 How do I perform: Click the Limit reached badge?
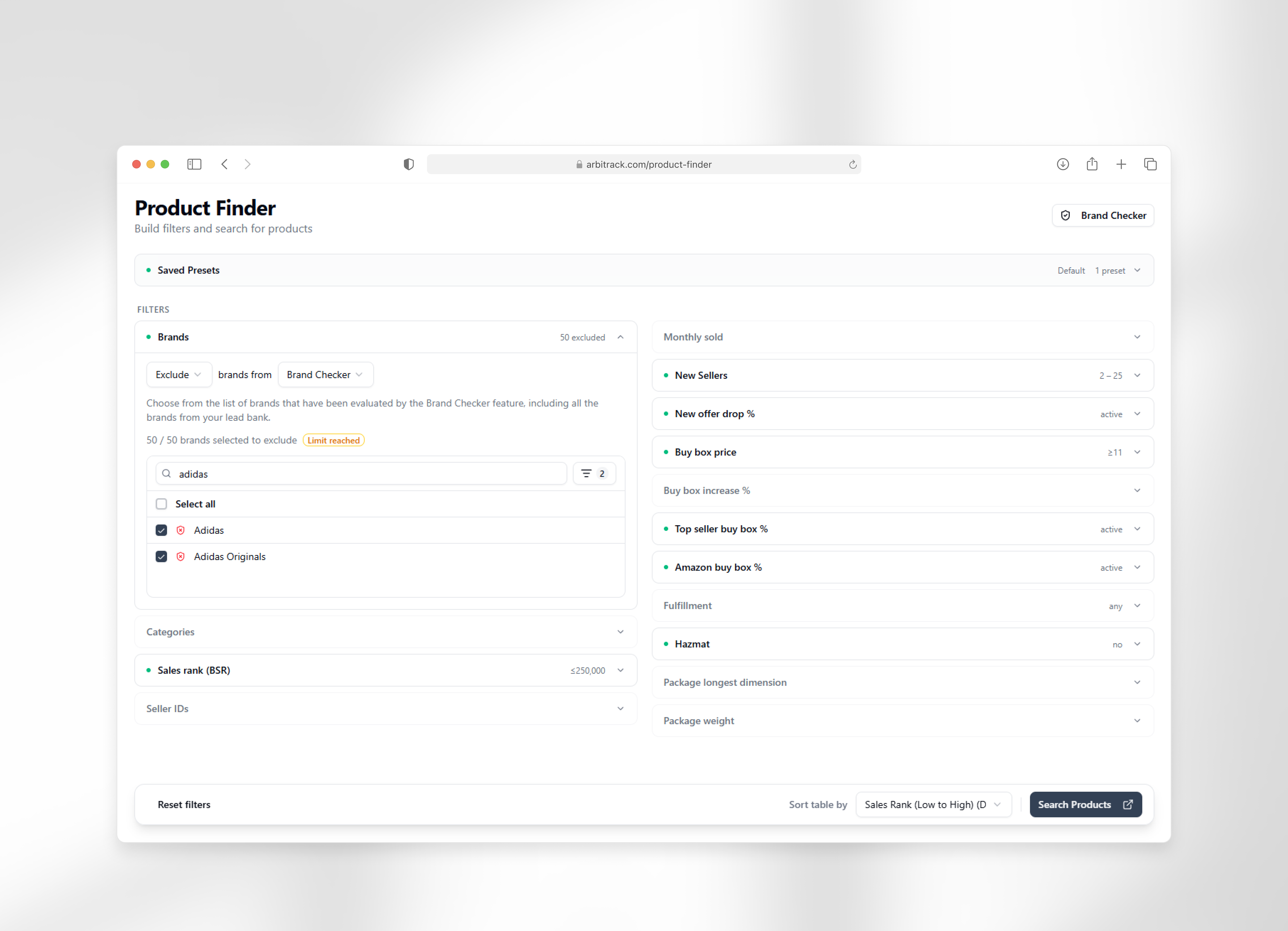[x=333, y=441]
